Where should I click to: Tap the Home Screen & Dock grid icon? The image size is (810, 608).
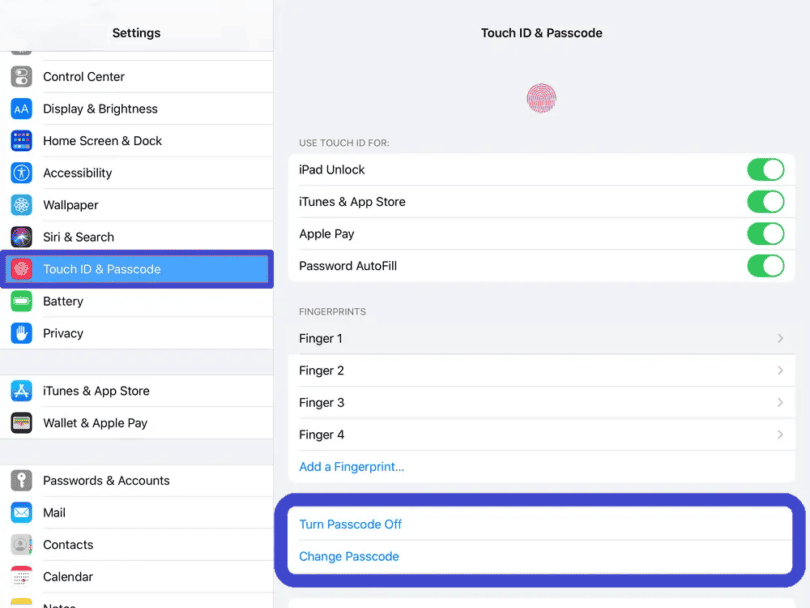[21, 141]
